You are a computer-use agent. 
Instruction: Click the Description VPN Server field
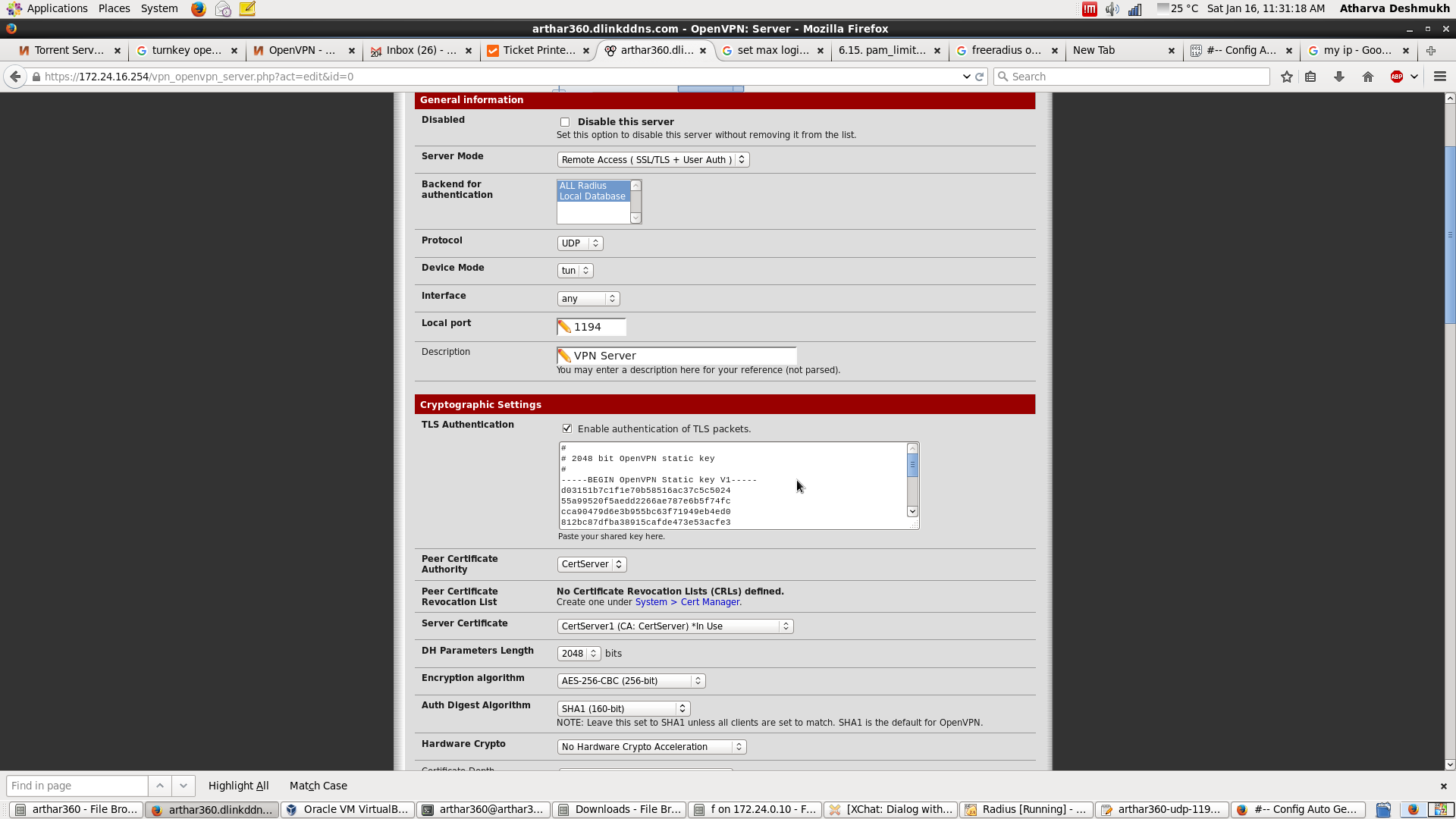pos(676,356)
